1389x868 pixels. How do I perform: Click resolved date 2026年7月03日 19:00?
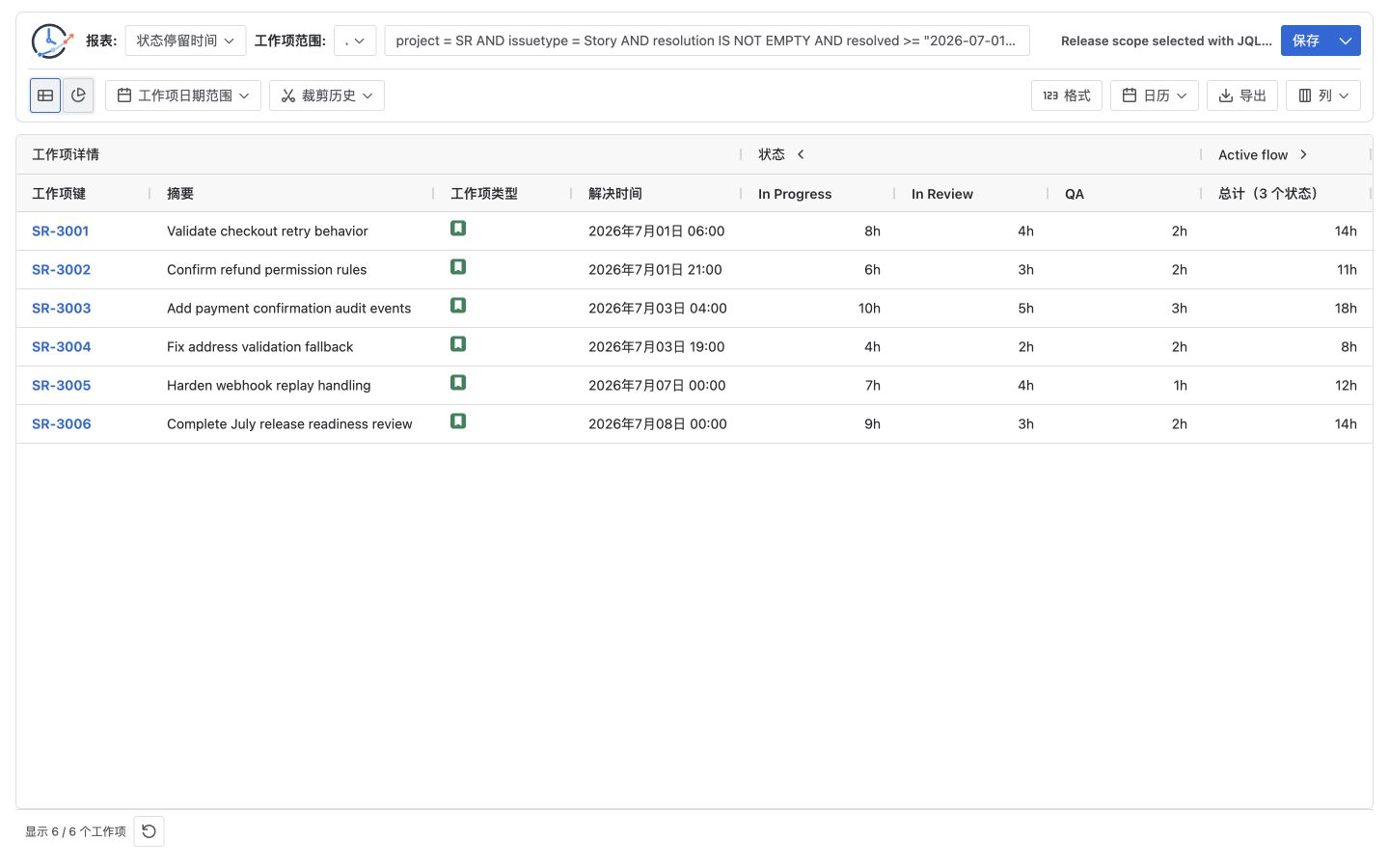656,347
